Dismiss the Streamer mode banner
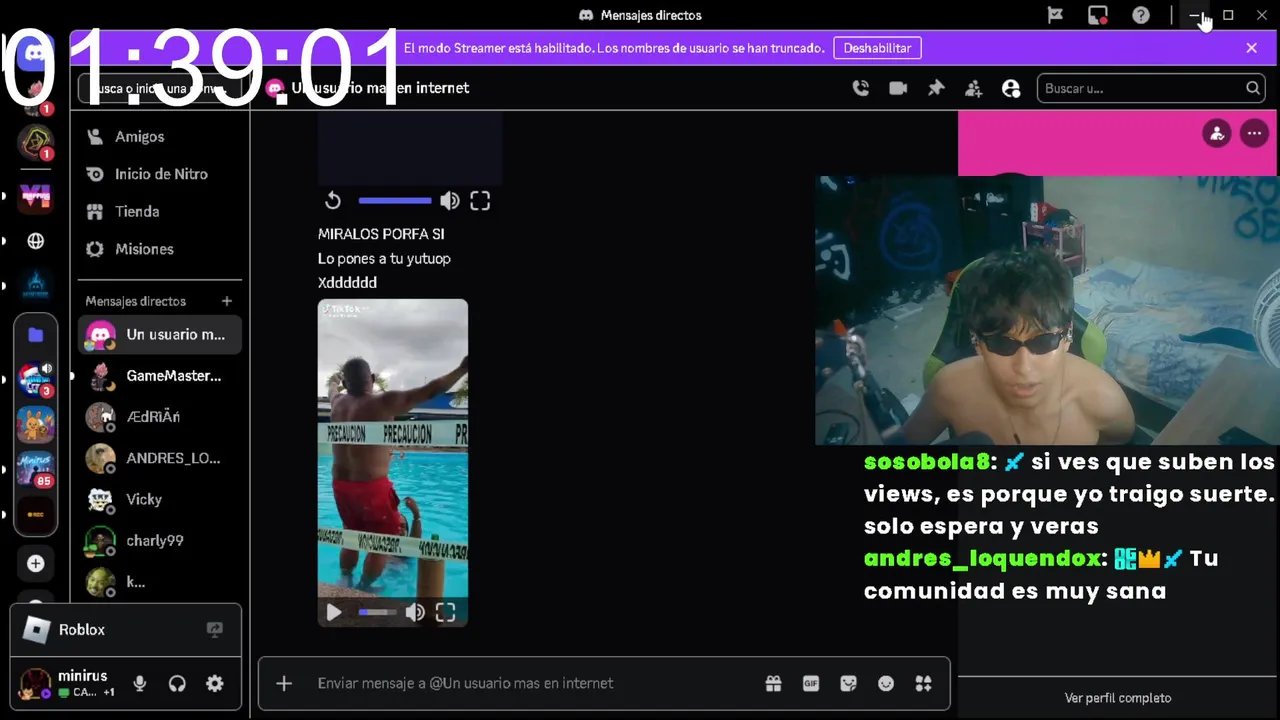Screen dimensions: 1280x720 coord(1251,48)
